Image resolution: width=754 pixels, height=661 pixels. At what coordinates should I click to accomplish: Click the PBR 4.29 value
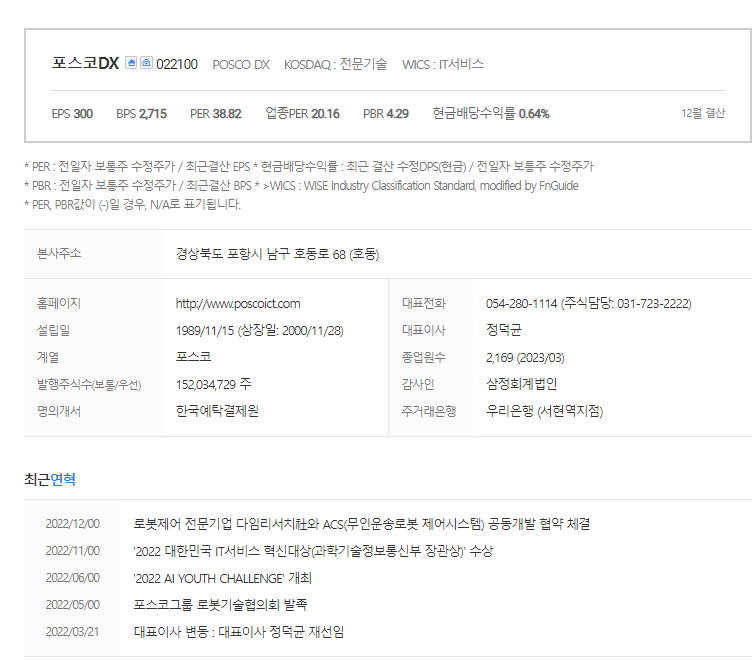386,114
